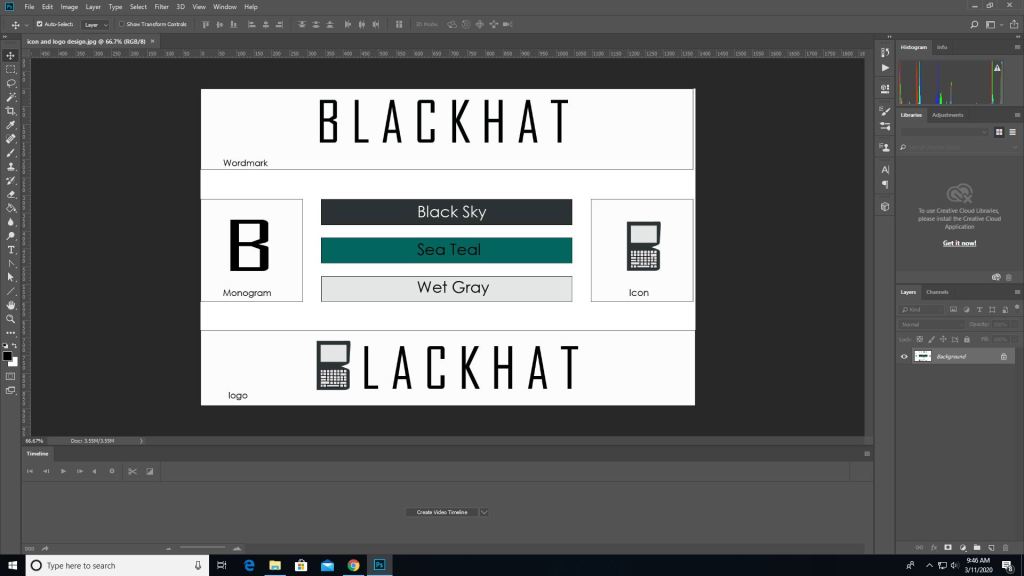Expand the Create Video Timeline dropdown arrow

pyautogui.click(x=484, y=512)
